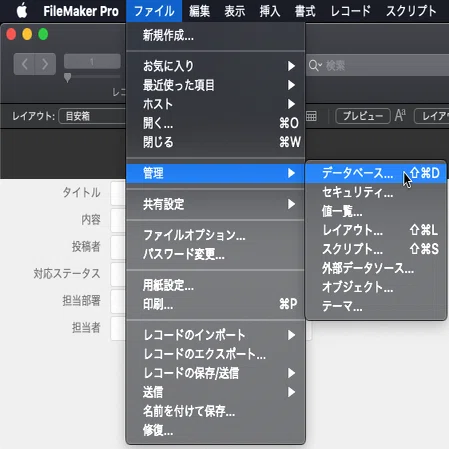449x449 pixels.
Task: Open データベース... management dialog
Action: [x=376, y=173]
